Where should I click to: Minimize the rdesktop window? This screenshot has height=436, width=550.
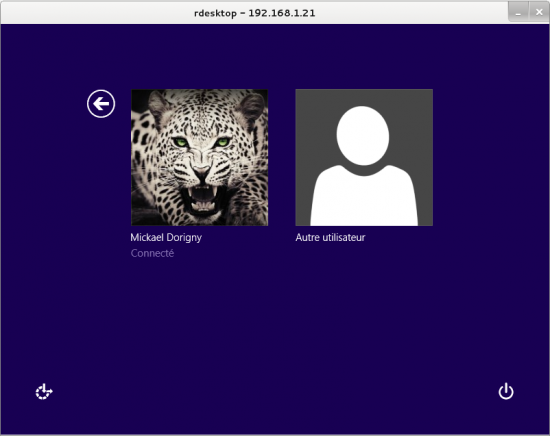click(518, 13)
